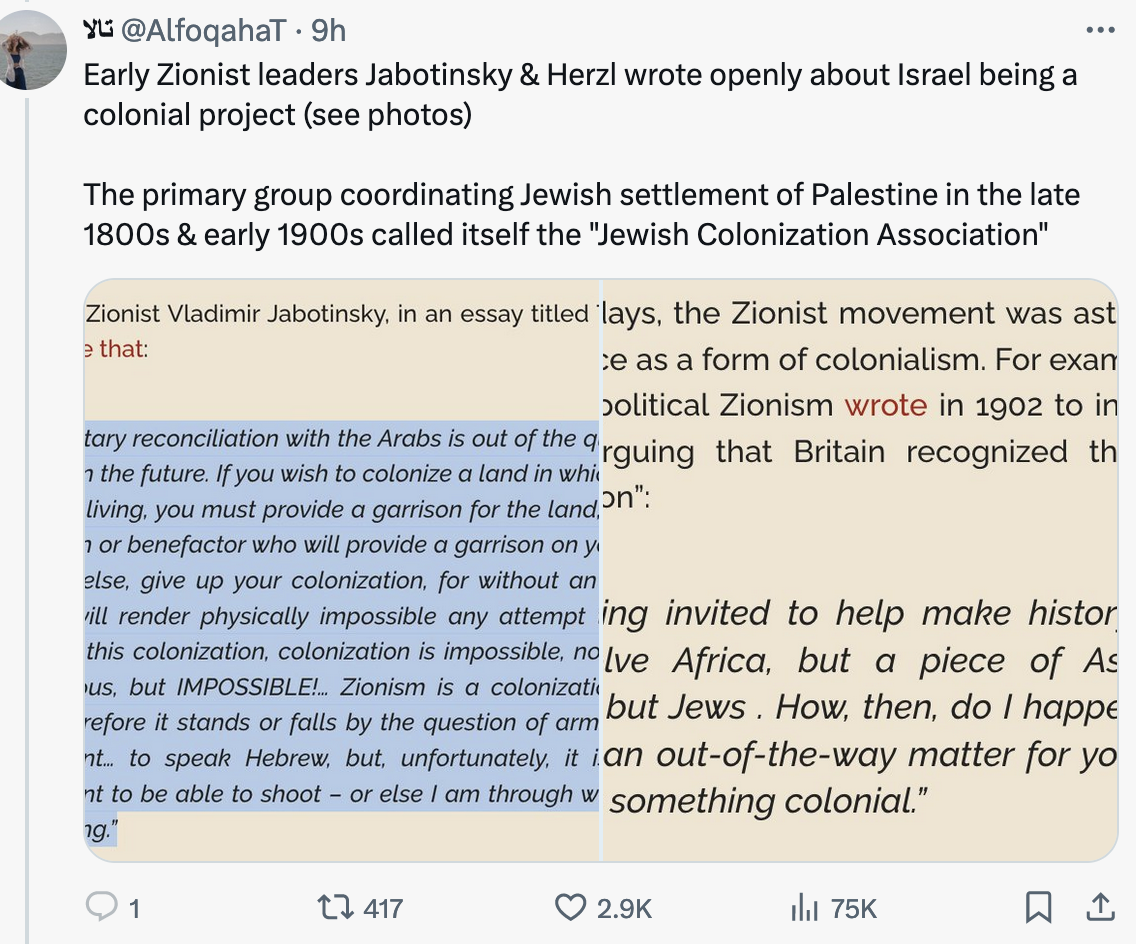Click the vertical thread line below the avatar
This screenshot has width=1136, height=944.
point(28,500)
